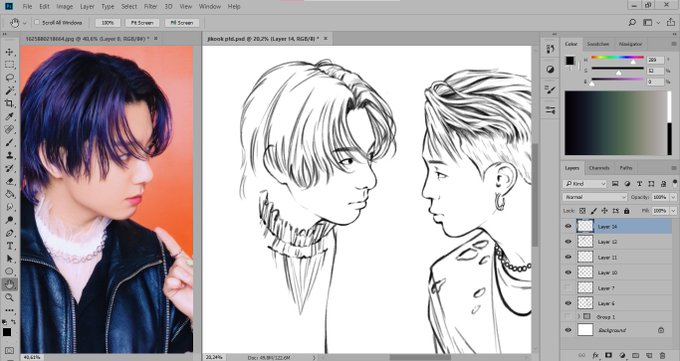Open the History panel icon
Viewport: 680px width, 361px height.
(x=550, y=49)
